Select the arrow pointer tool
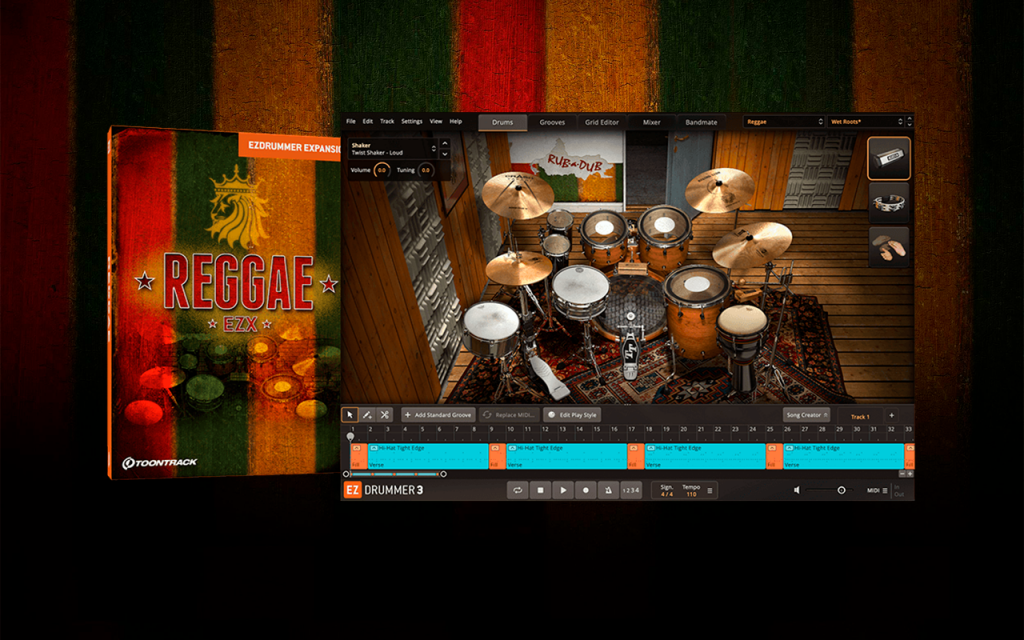 350,415
